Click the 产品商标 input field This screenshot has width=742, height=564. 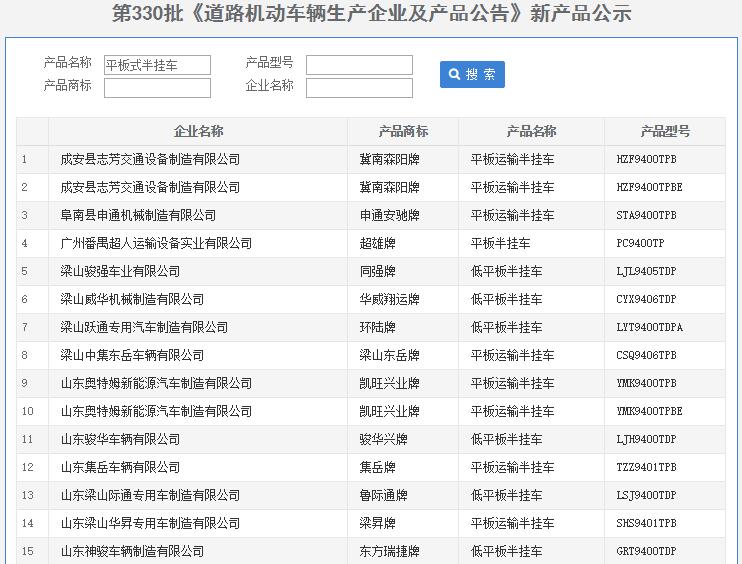[x=157, y=88]
